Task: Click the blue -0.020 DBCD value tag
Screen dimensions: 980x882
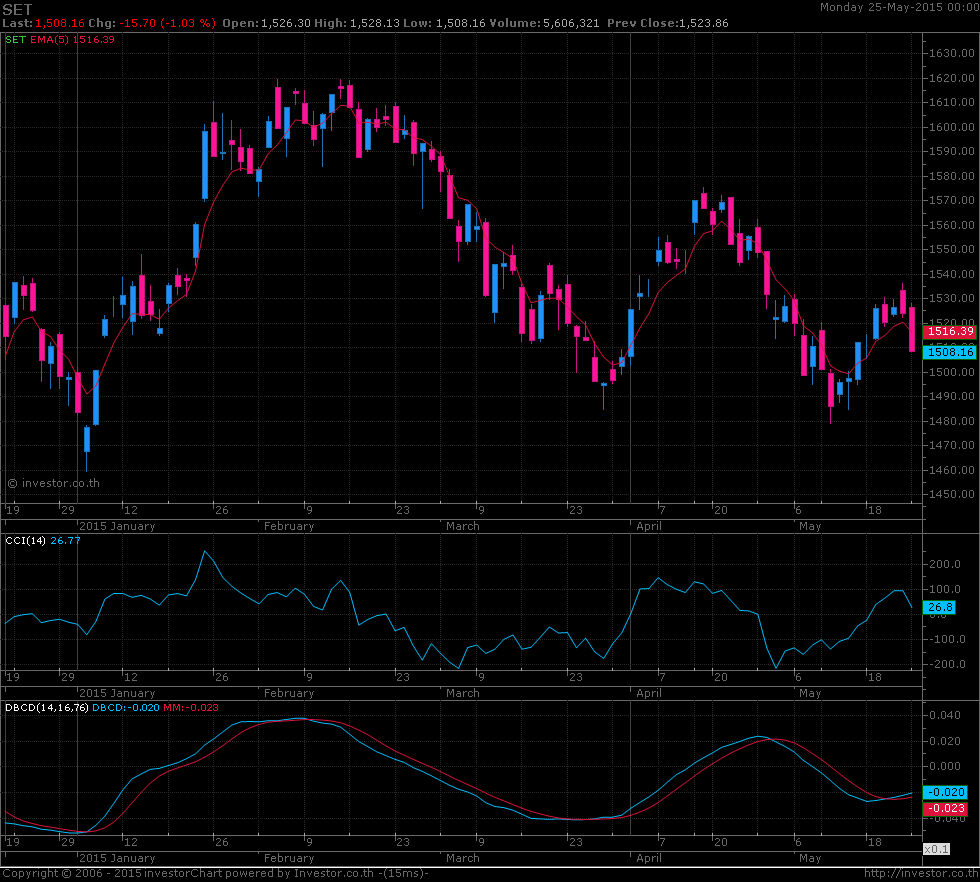Action: [943, 792]
